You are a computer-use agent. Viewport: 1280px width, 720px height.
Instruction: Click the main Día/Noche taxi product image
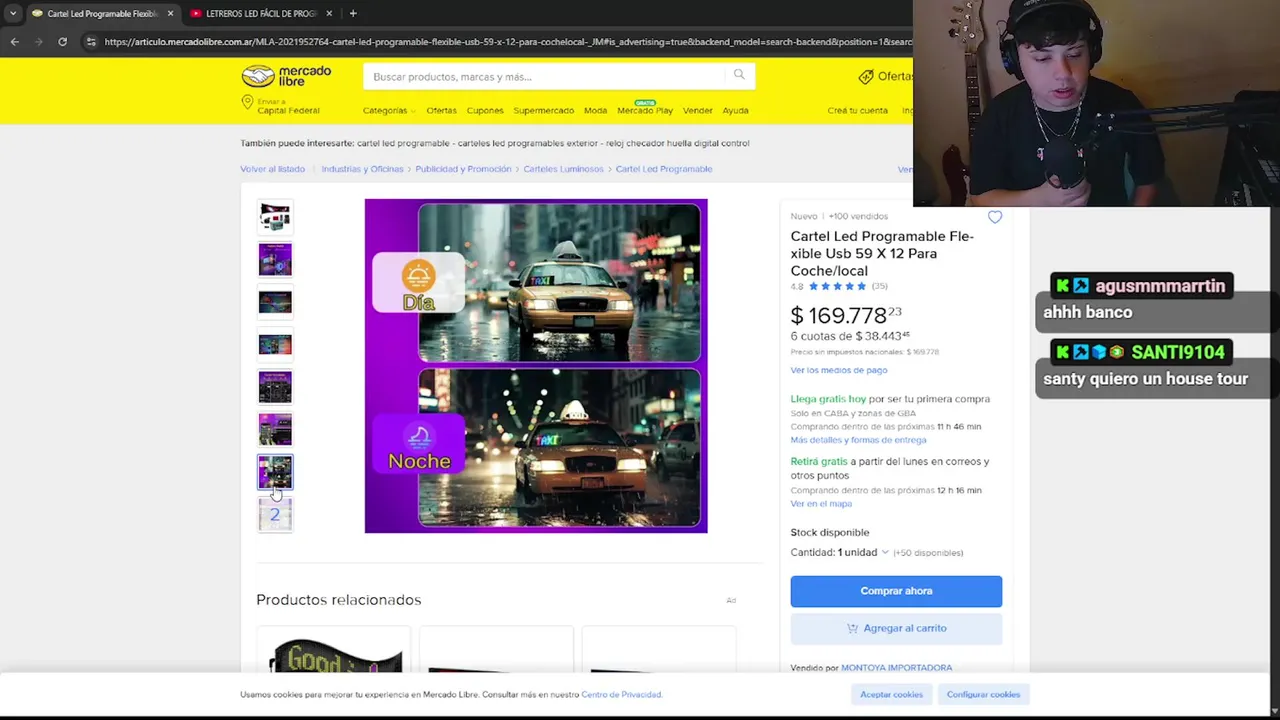click(536, 366)
